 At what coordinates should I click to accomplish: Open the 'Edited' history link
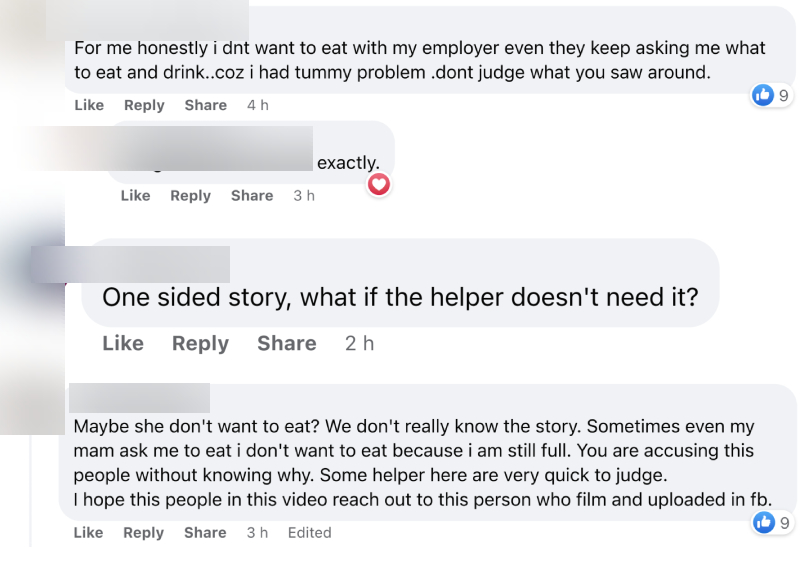[310, 532]
